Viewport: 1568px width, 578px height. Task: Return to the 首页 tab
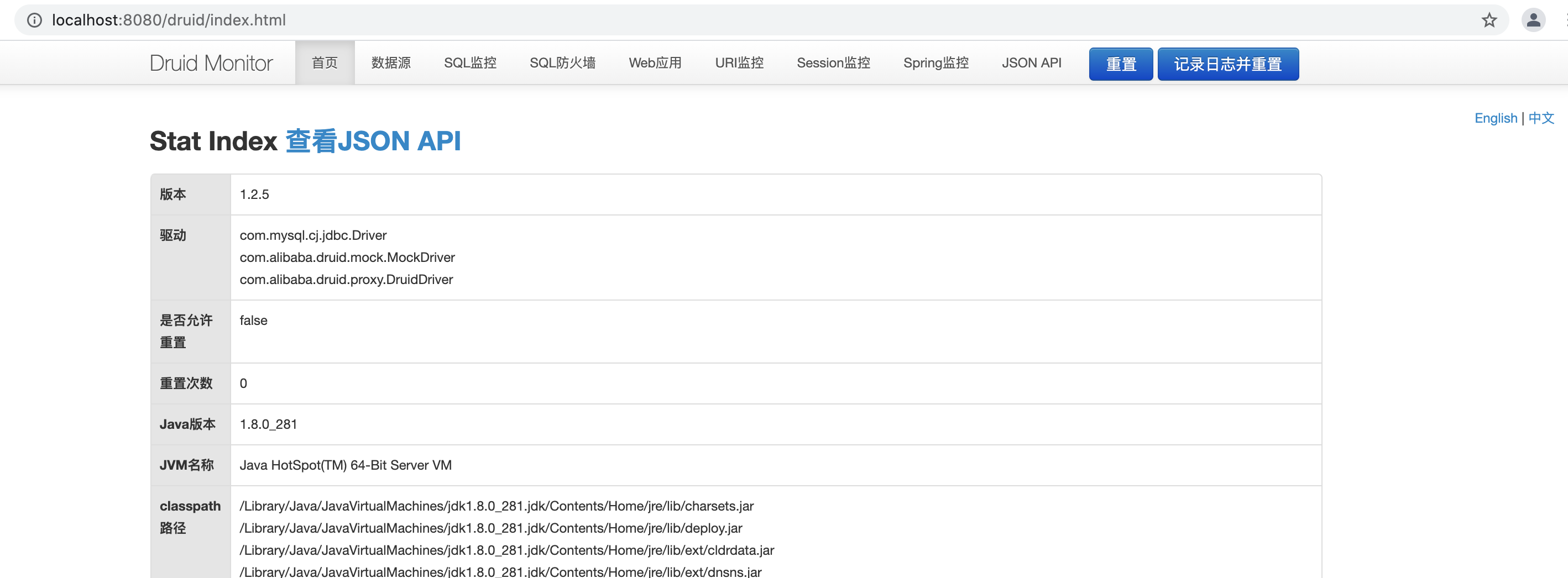(x=325, y=62)
